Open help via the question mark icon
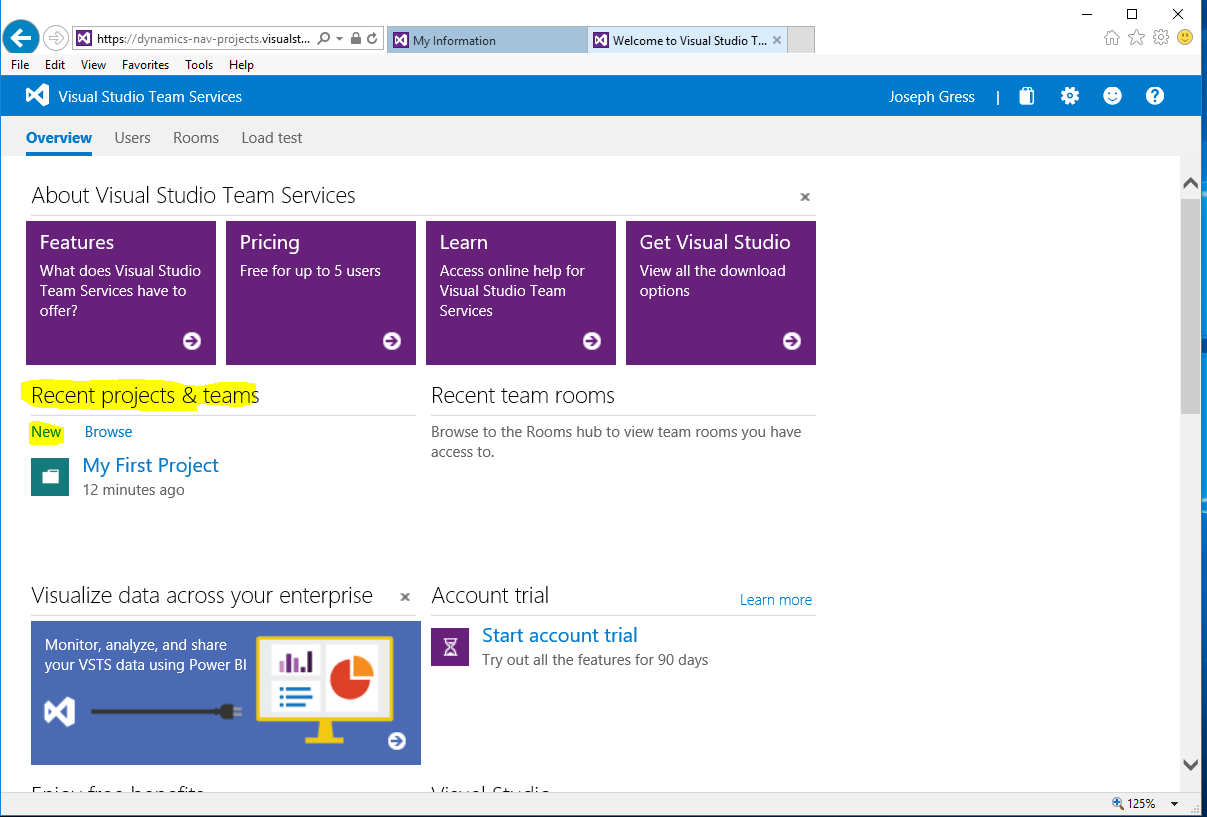Image resolution: width=1207 pixels, height=817 pixels. pos(1155,95)
